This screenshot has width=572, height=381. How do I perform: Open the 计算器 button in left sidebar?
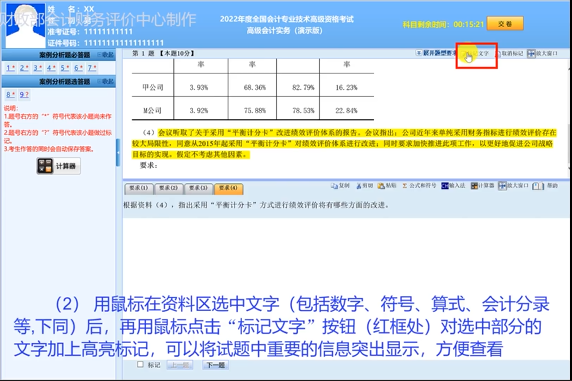point(58,166)
